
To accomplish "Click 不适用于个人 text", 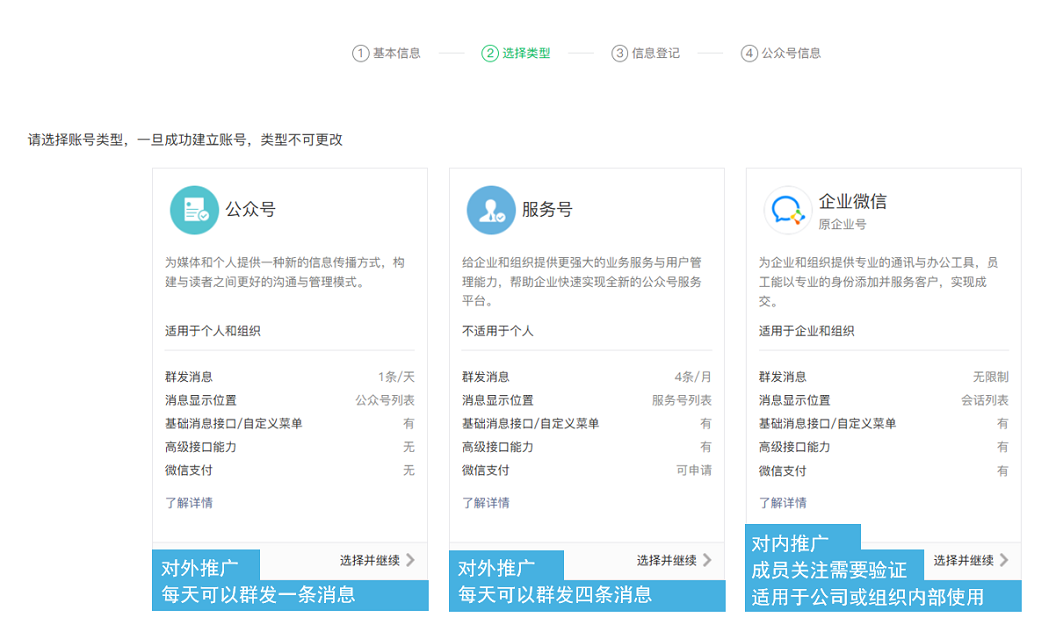I will [498, 331].
